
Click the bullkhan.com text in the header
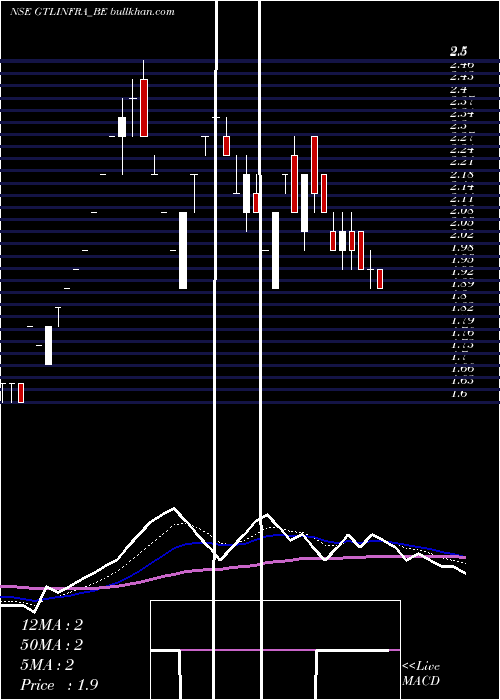pos(142,12)
